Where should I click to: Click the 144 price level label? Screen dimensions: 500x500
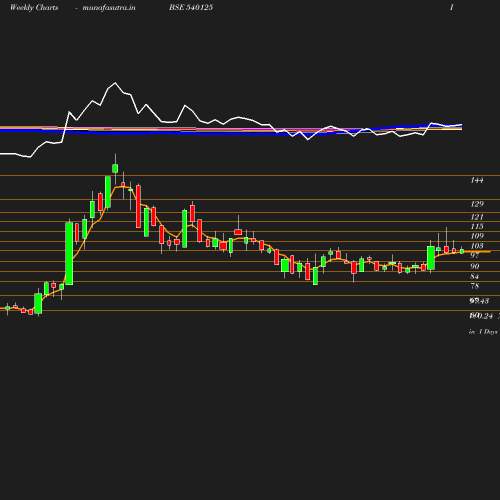click(x=477, y=180)
